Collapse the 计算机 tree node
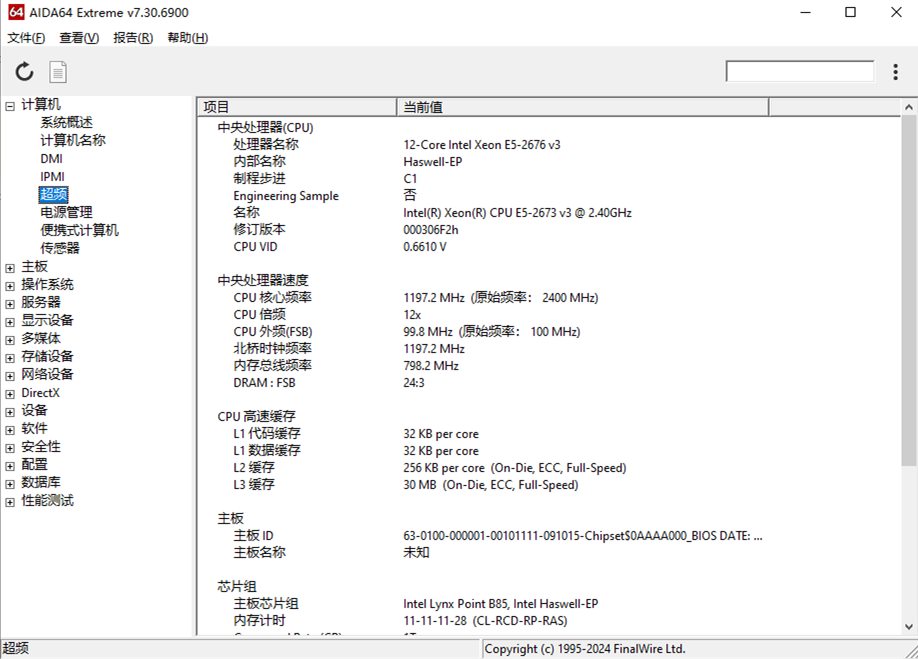 [x=10, y=105]
